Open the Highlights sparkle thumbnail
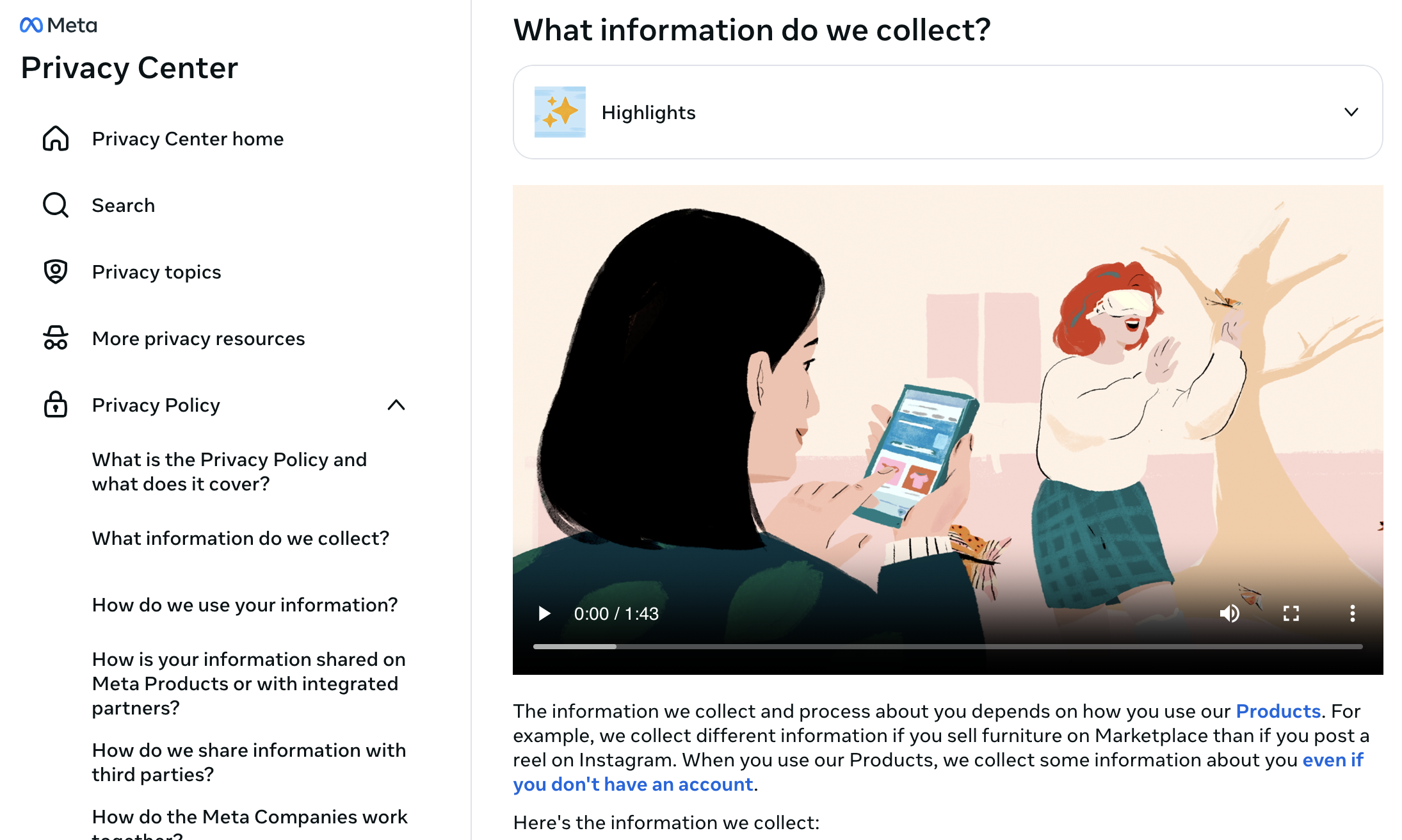1402x840 pixels. [x=560, y=112]
